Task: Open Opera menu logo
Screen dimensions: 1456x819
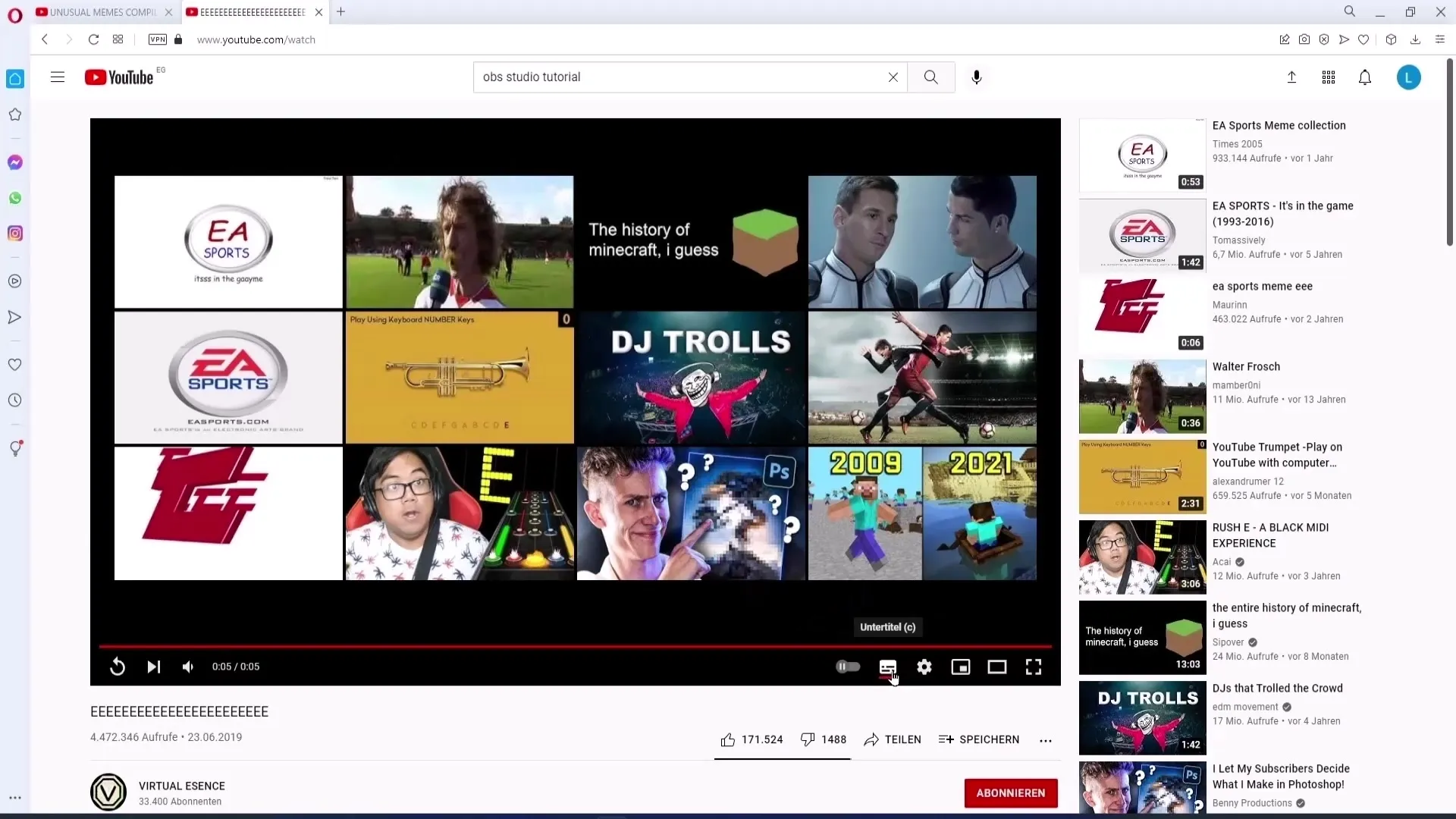Action: (x=14, y=16)
